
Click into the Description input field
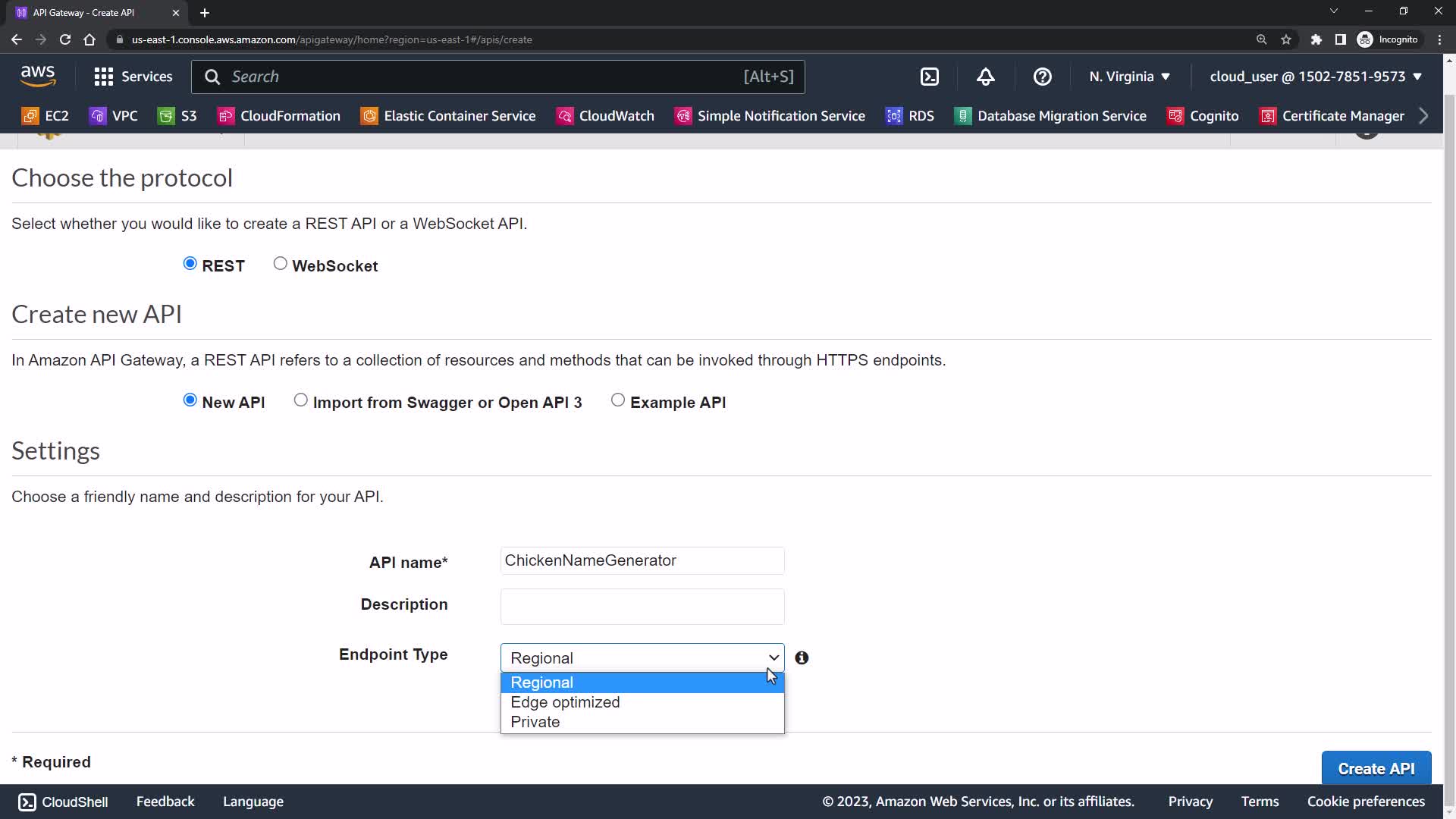pyautogui.click(x=642, y=606)
